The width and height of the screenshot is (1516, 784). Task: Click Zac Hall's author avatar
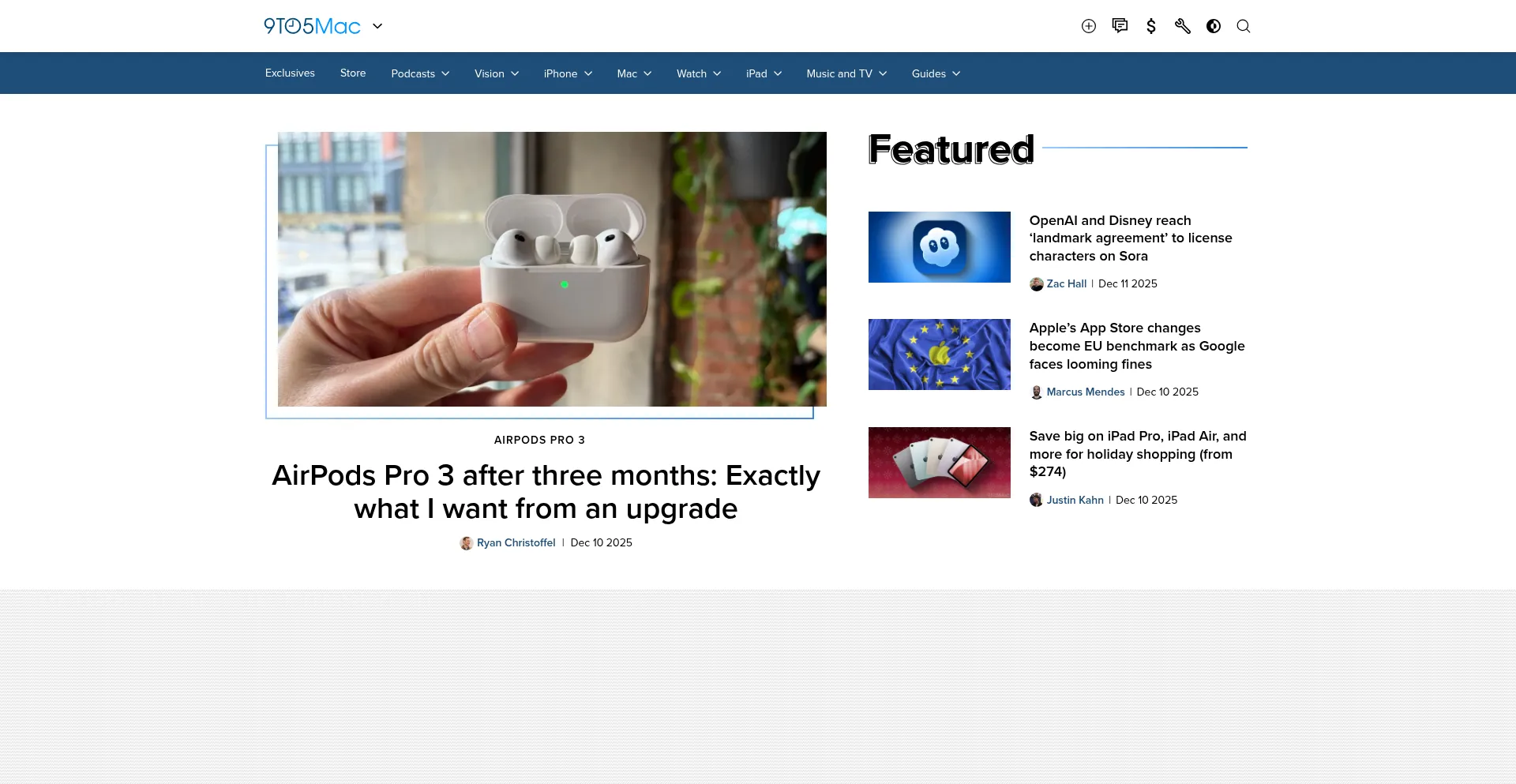pos(1037,284)
